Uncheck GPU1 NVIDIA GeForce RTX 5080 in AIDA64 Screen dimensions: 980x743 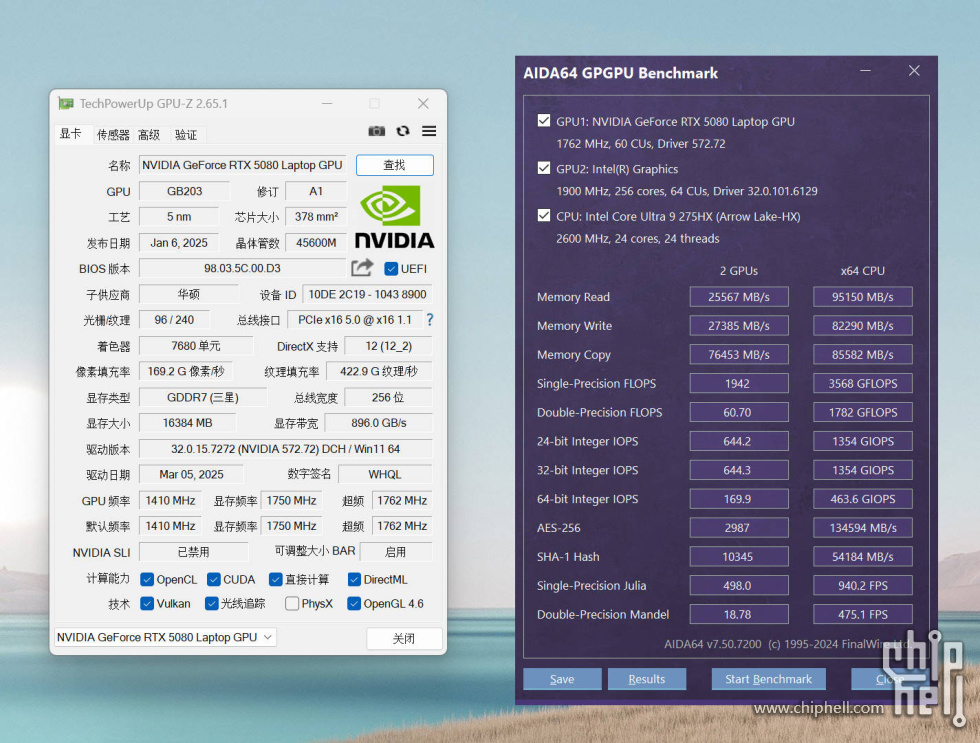(544, 121)
